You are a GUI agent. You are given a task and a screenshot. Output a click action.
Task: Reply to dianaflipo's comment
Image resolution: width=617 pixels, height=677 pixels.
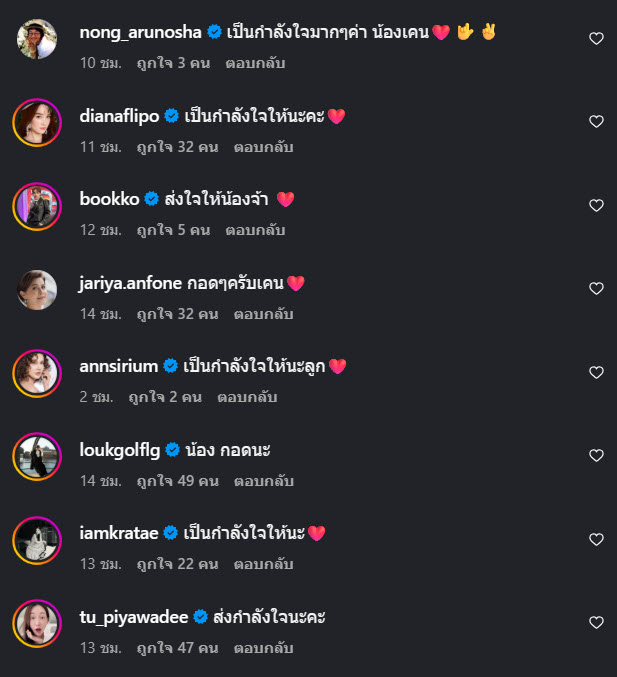point(263,147)
